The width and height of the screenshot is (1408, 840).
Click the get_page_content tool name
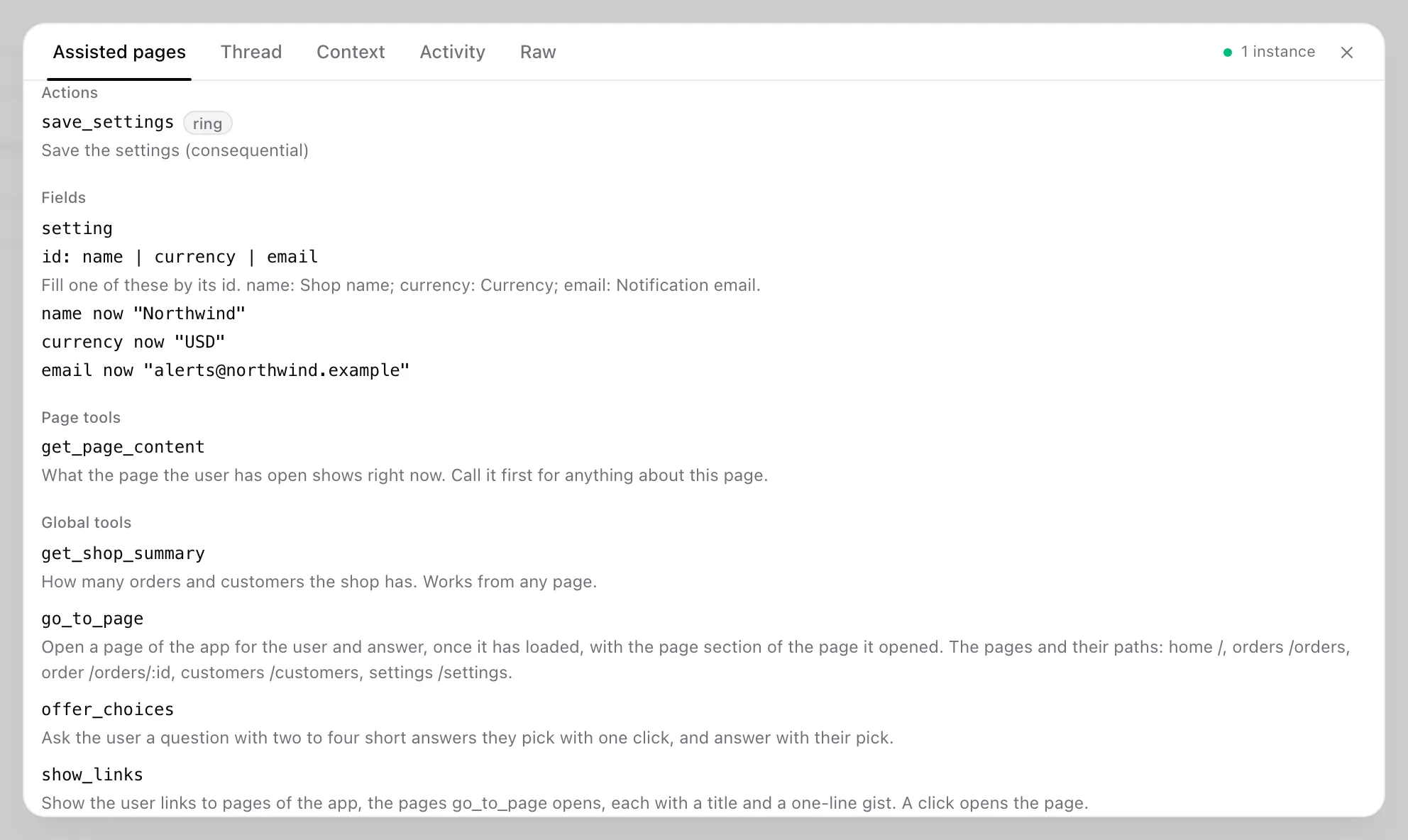[123, 447]
